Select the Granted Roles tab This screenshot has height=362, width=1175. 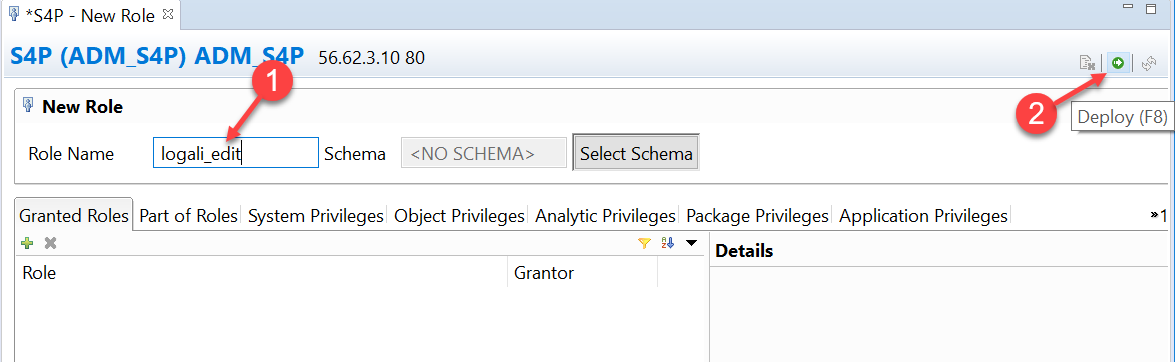pyautogui.click(x=73, y=216)
